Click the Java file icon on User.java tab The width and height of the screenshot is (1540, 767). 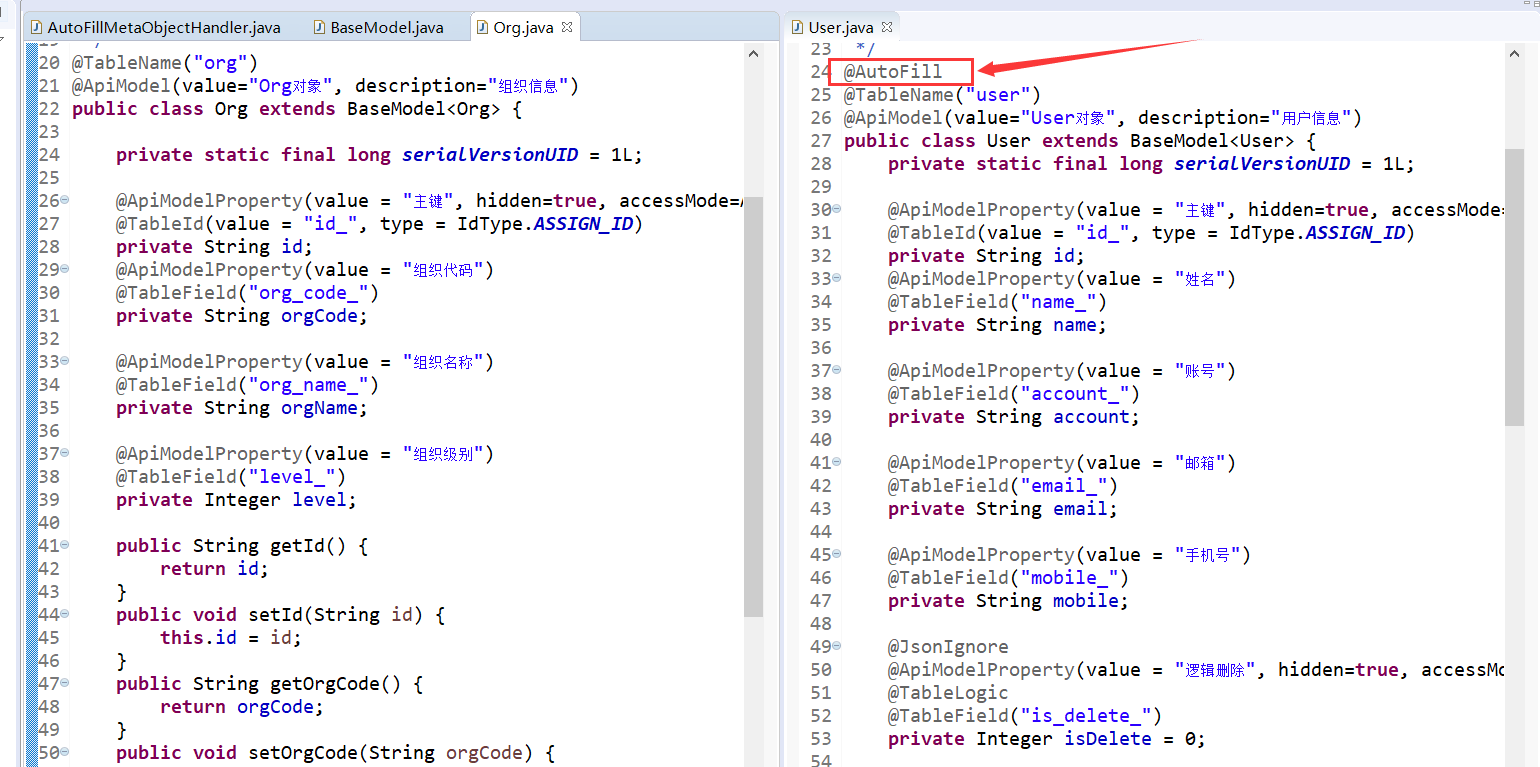(x=798, y=27)
